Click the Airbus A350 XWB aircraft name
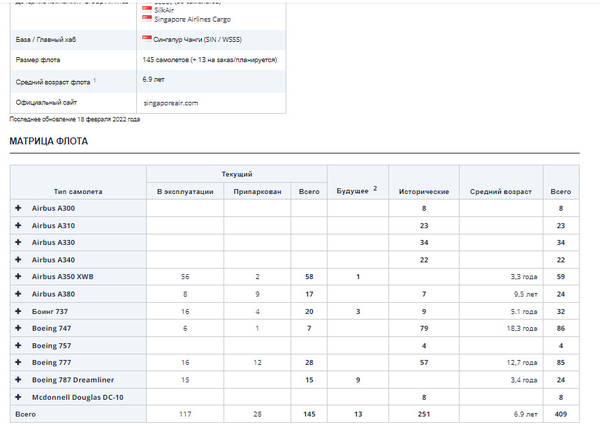The height and width of the screenshot is (427, 600). pyautogui.click(x=62, y=276)
